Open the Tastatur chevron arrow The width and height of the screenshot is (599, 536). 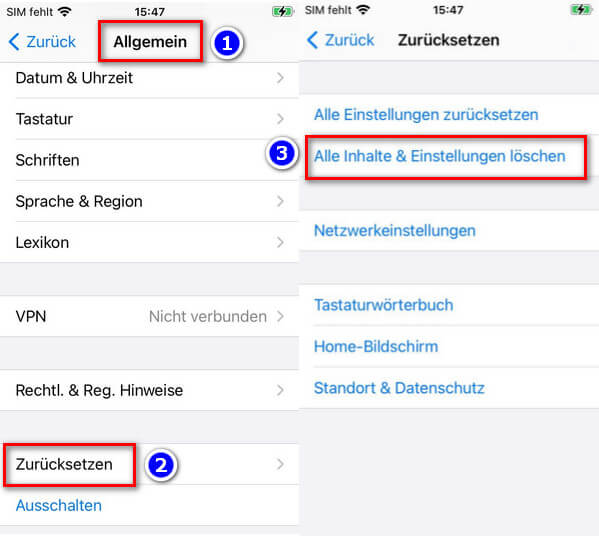pos(280,119)
